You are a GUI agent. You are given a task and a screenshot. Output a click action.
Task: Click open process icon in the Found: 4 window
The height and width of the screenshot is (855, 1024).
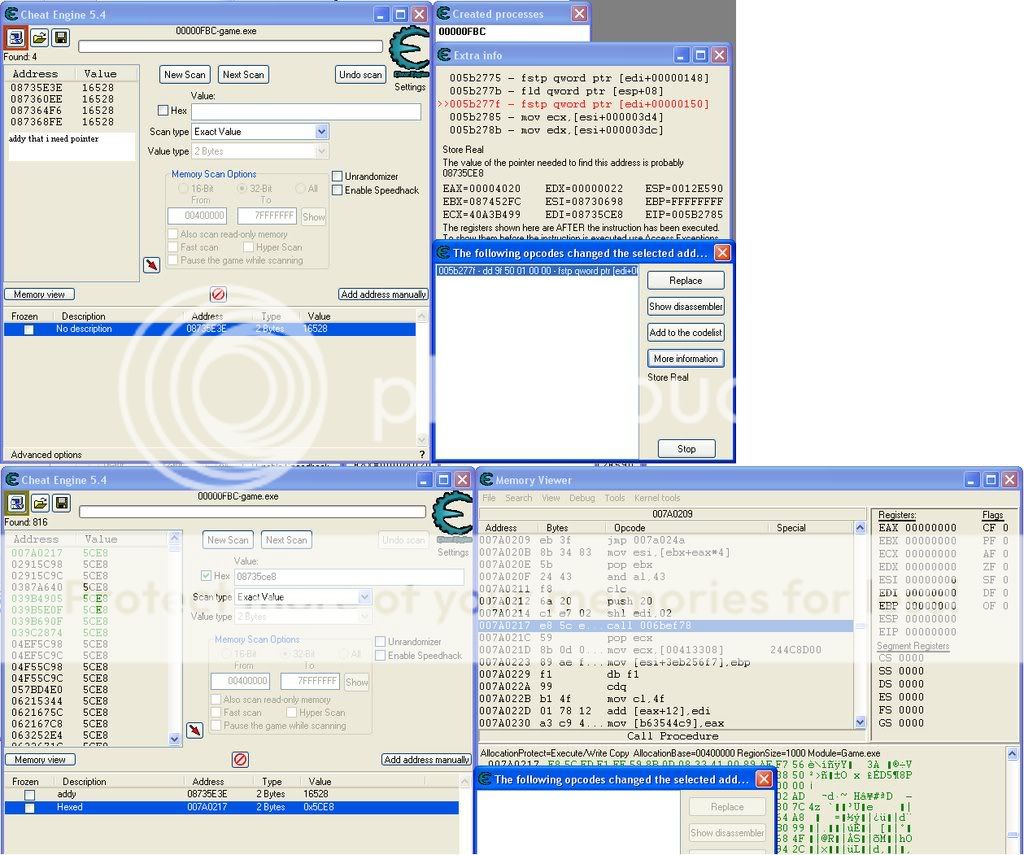tap(16, 38)
